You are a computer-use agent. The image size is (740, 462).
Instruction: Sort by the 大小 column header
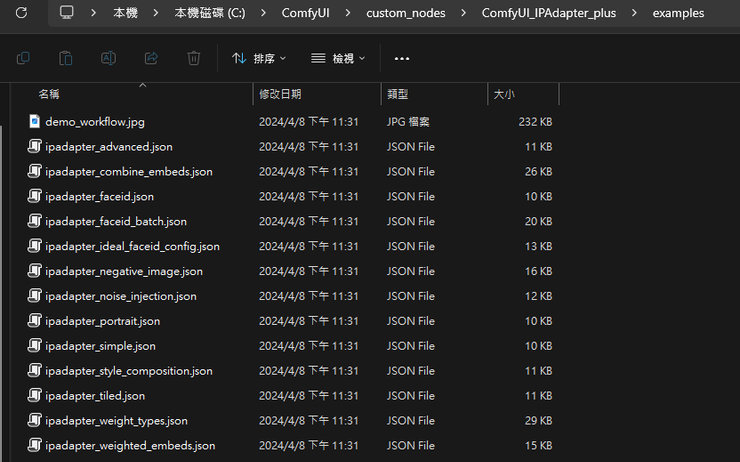(x=504, y=94)
